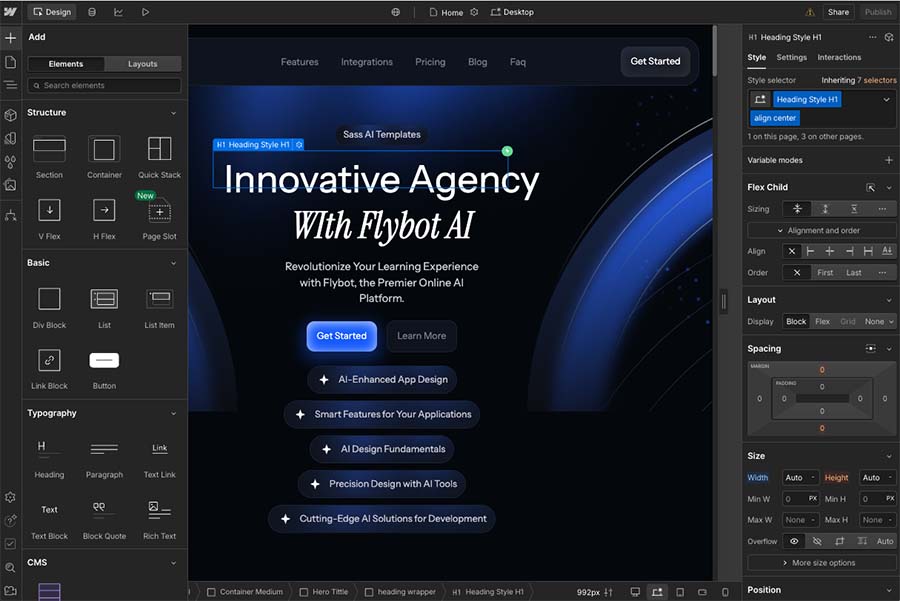Set display to Block
The image size is (900, 601).
tap(796, 321)
